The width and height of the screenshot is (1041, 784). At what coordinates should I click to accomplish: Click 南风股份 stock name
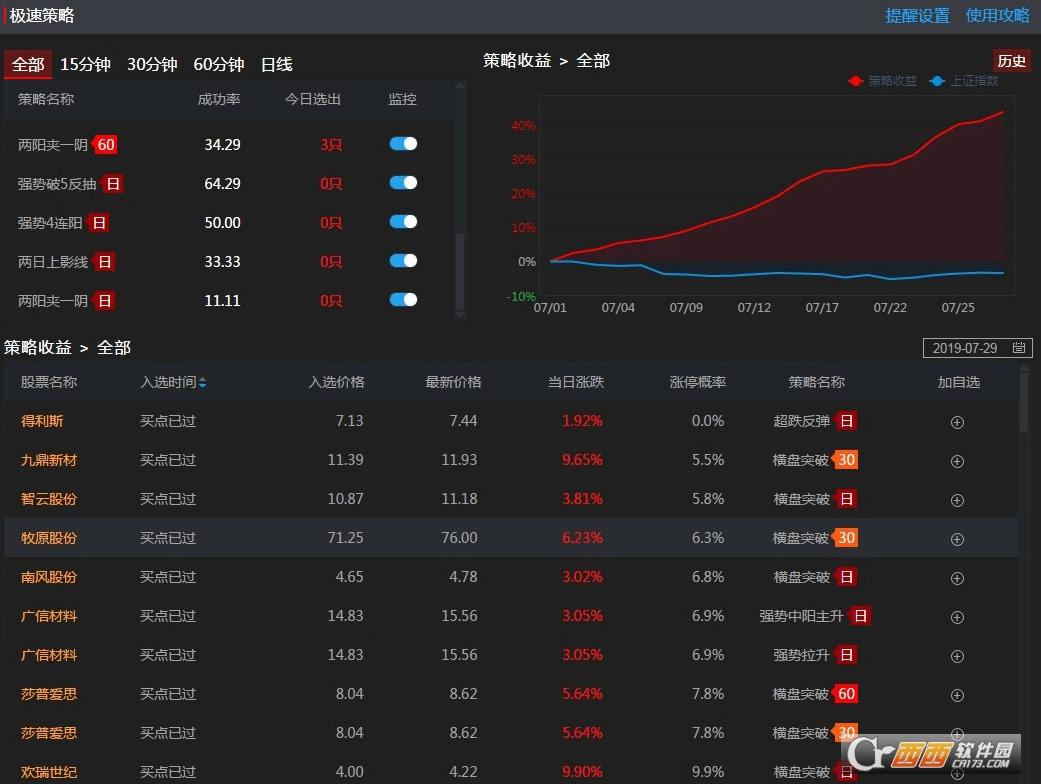[48, 578]
